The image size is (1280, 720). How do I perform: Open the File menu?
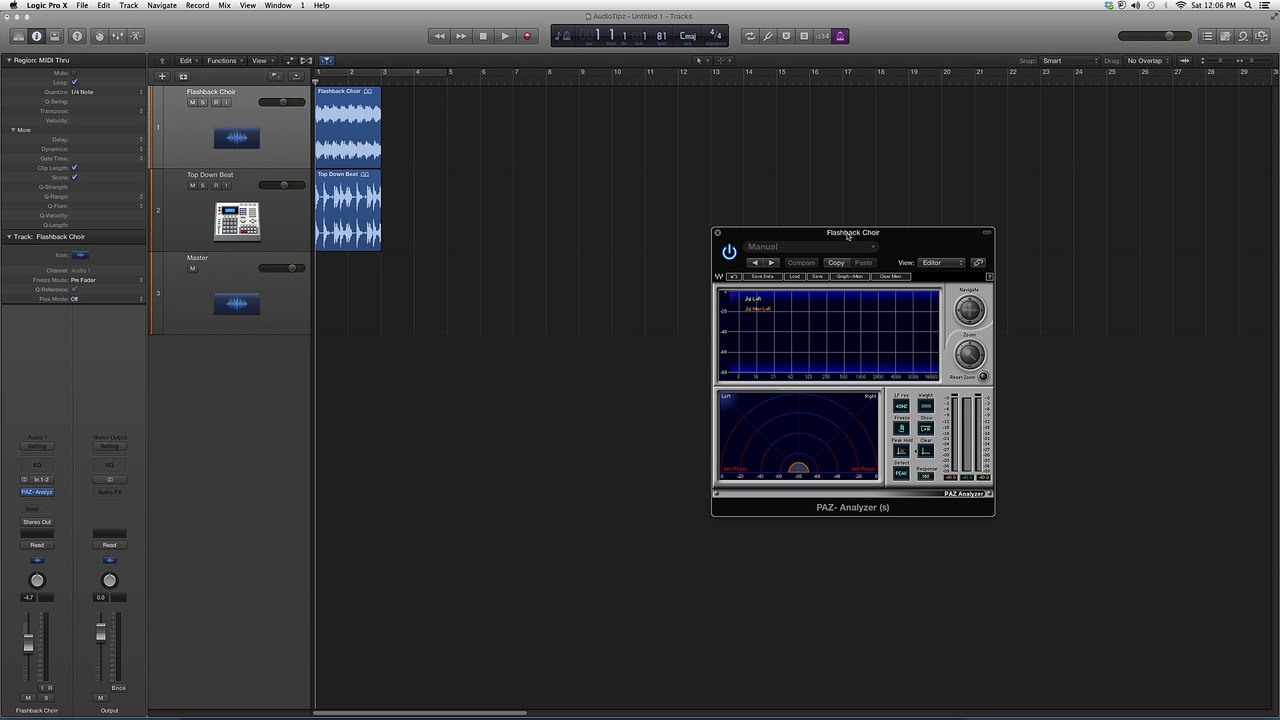(82, 5)
